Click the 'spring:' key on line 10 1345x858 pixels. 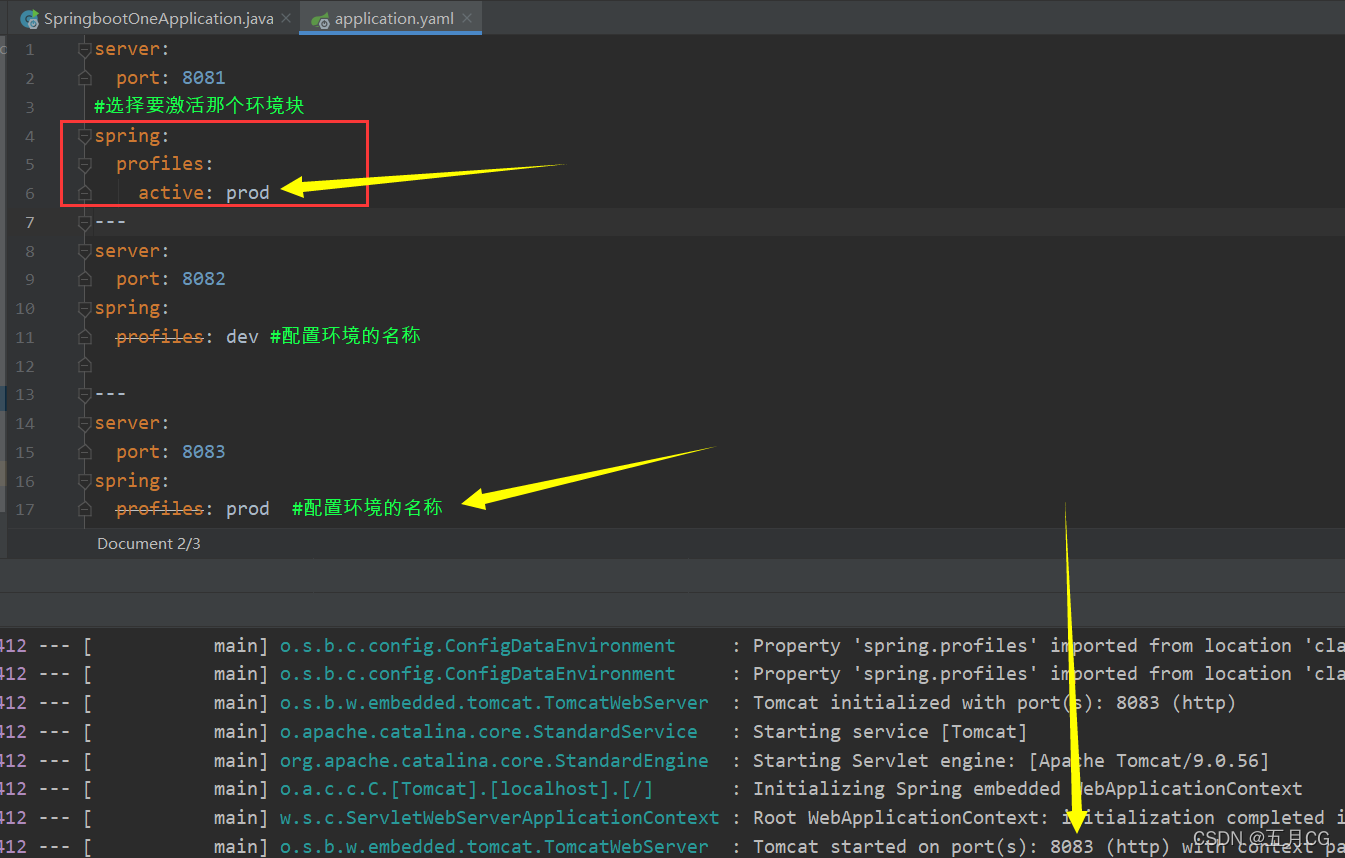132,308
